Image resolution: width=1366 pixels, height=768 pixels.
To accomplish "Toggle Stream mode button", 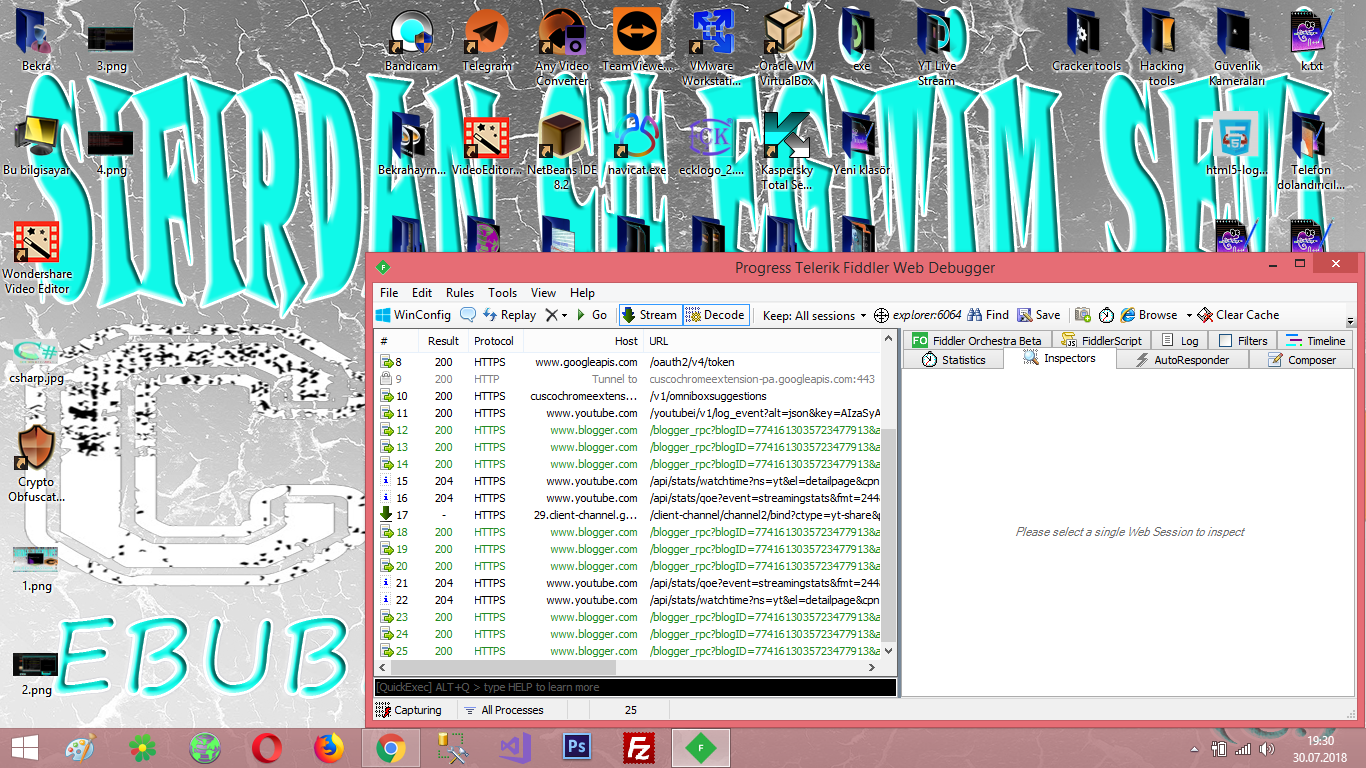I will 650,315.
